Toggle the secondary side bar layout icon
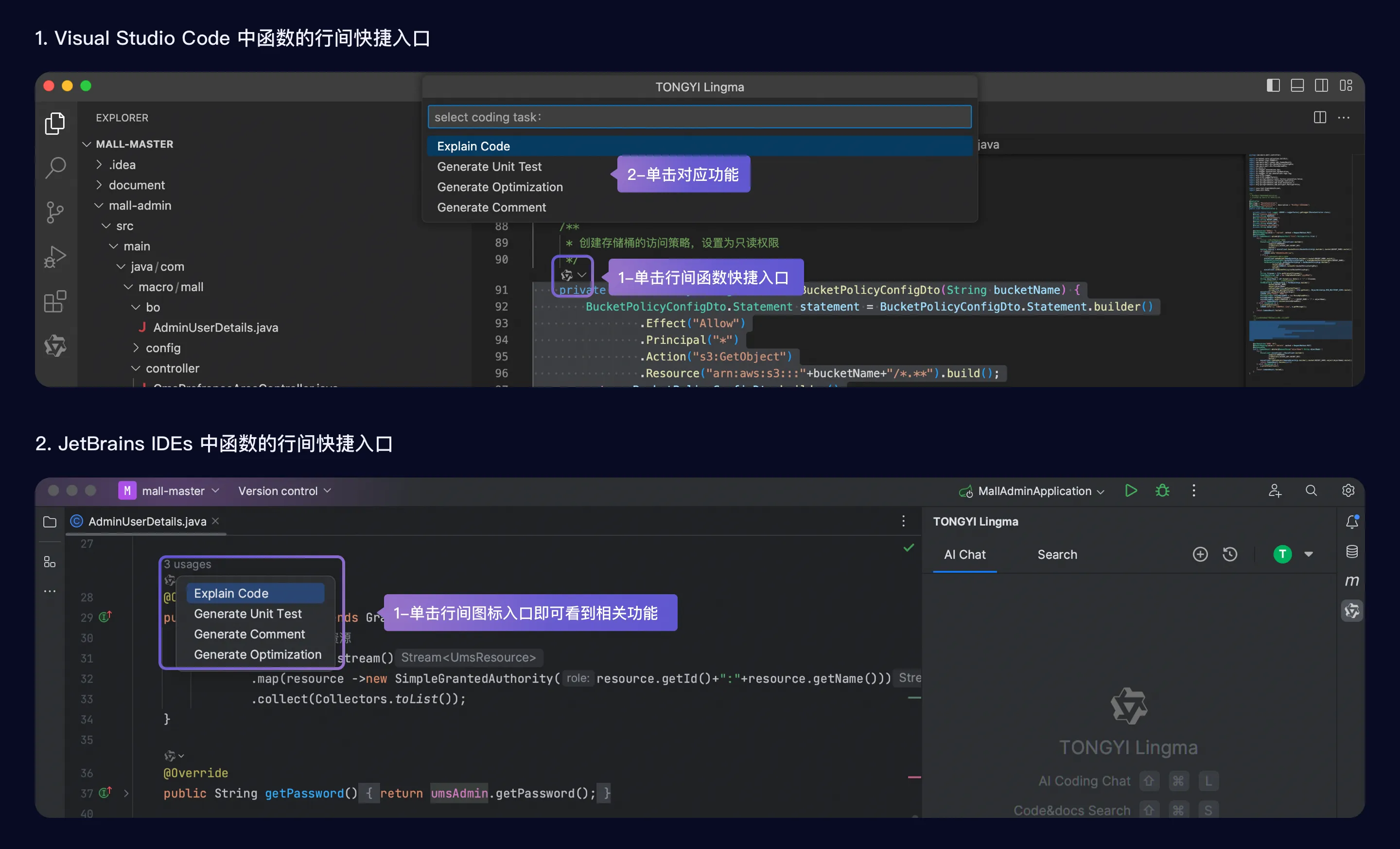The image size is (1400, 849). [x=1321, y=85]
